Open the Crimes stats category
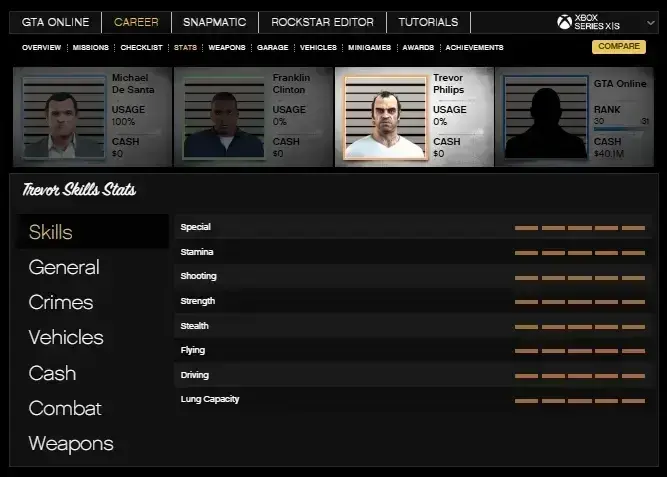 tap(61, 303)
